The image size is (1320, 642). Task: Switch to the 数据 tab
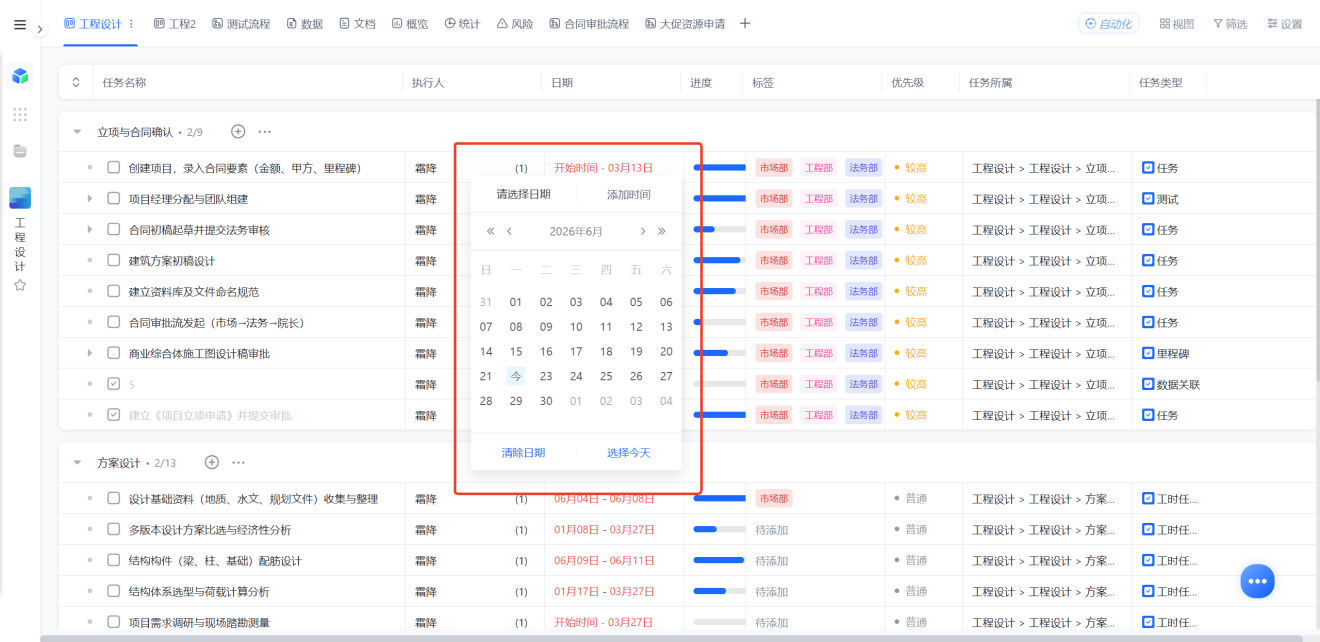(304, 24)
